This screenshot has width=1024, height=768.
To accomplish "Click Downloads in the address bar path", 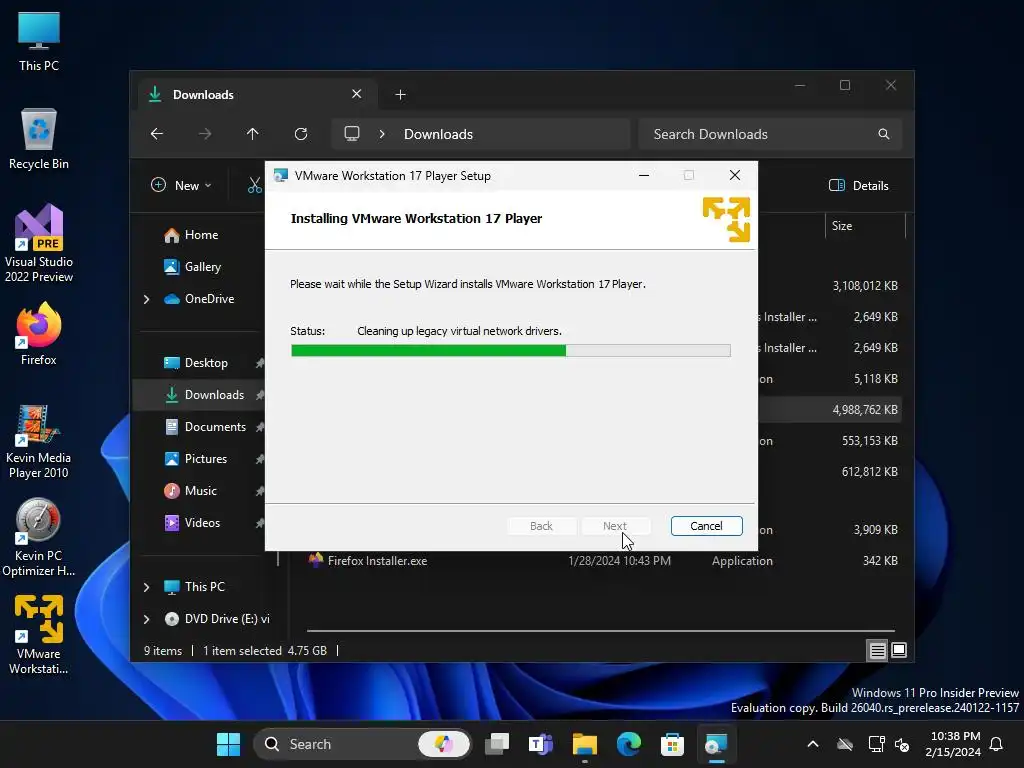I will 438,134.
